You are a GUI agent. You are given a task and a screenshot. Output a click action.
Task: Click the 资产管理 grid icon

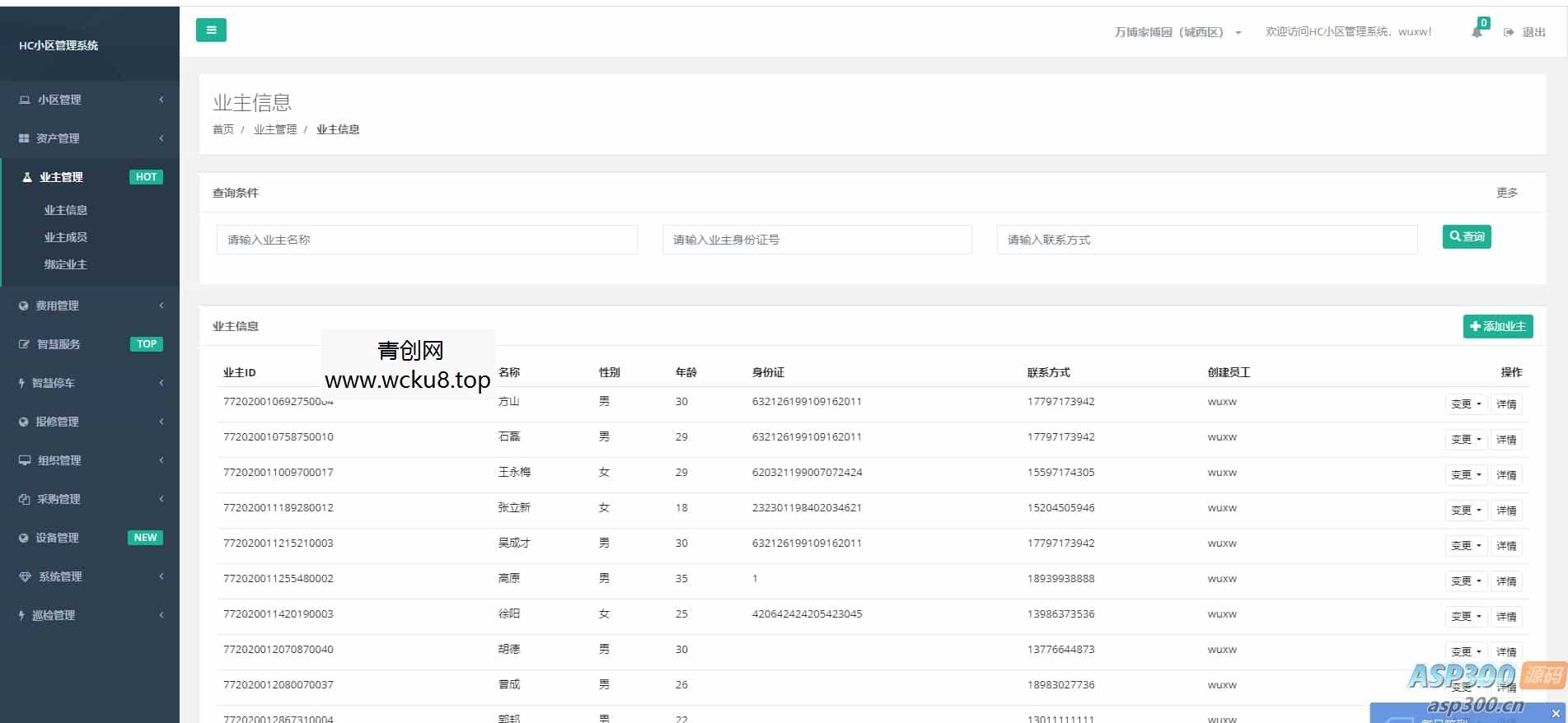pyautogui.click(x=24, y=138)
